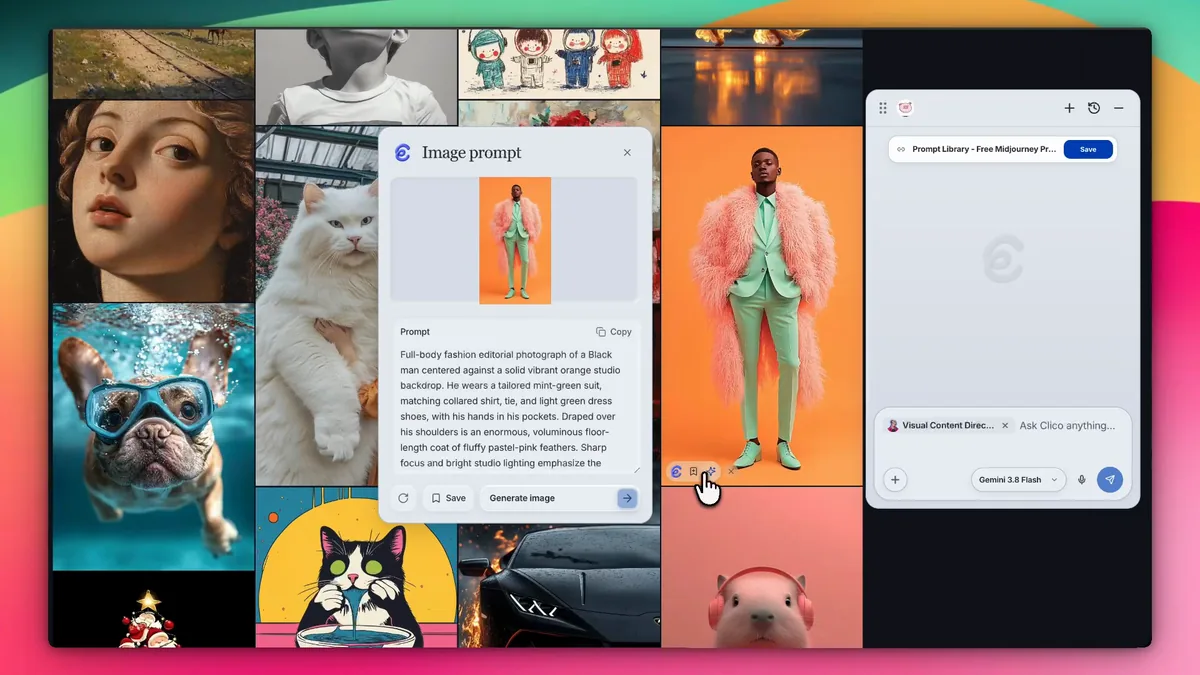The height and width of the screenshot is (675, 1200).
Task: Open the white fluffy cat image
Action: [x=316, y=306]
